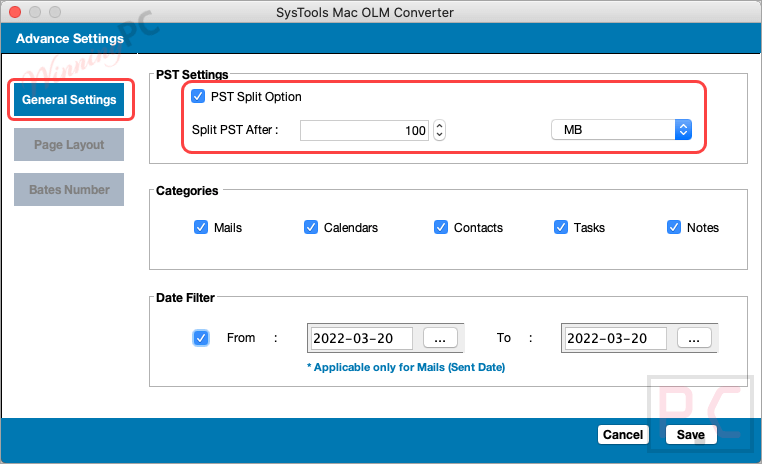Uncheck the Calendars category checkbox

[x=311, y=227]
